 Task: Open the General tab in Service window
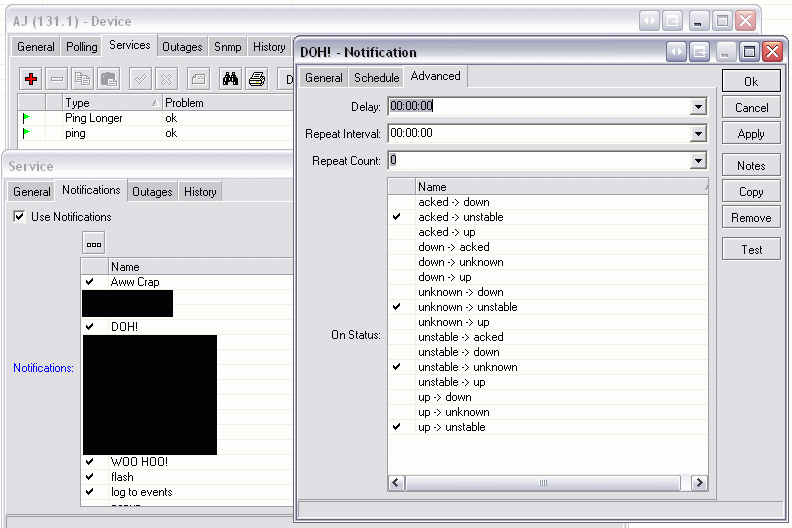point(32,192)
